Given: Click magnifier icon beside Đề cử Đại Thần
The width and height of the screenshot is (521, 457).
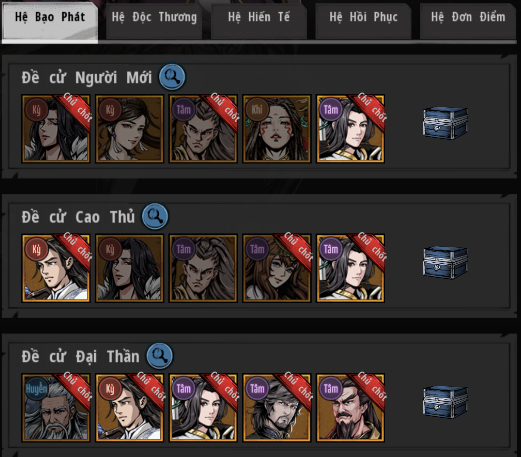Looking at the screenshot, I should pyautogui.click(x=160, y=356).
